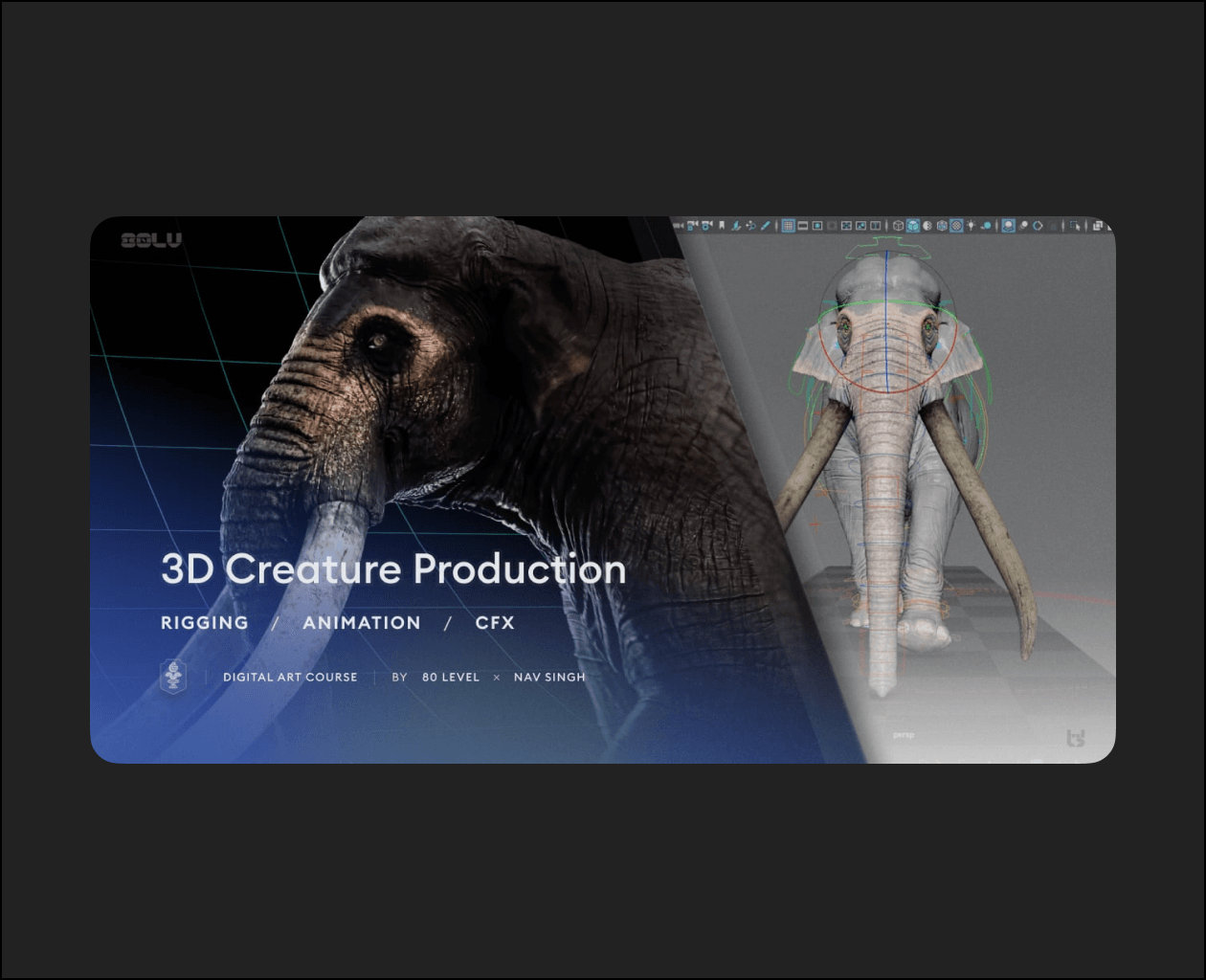Image resolution: width=1206 pixels, height=980 pixels.
Task: Click the isolate select icon
Action: tap(1008, 226)
